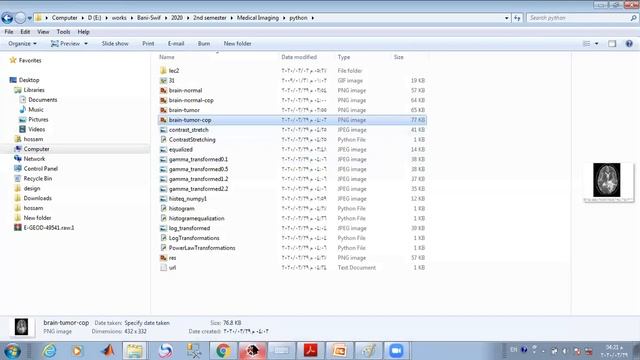Viewport: 640px width, 360px height.
Task: Click E-mail in the toolbar
Action: (x=176, y=44)
